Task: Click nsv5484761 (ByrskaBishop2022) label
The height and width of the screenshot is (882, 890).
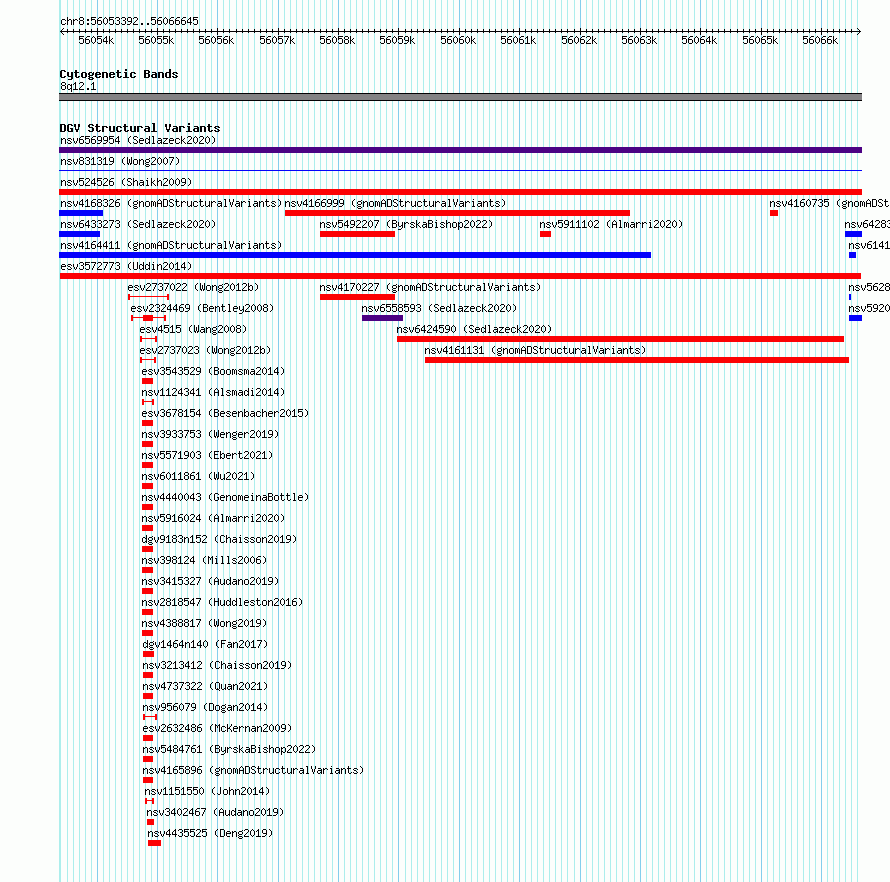Action: click(x=229, y=749)
